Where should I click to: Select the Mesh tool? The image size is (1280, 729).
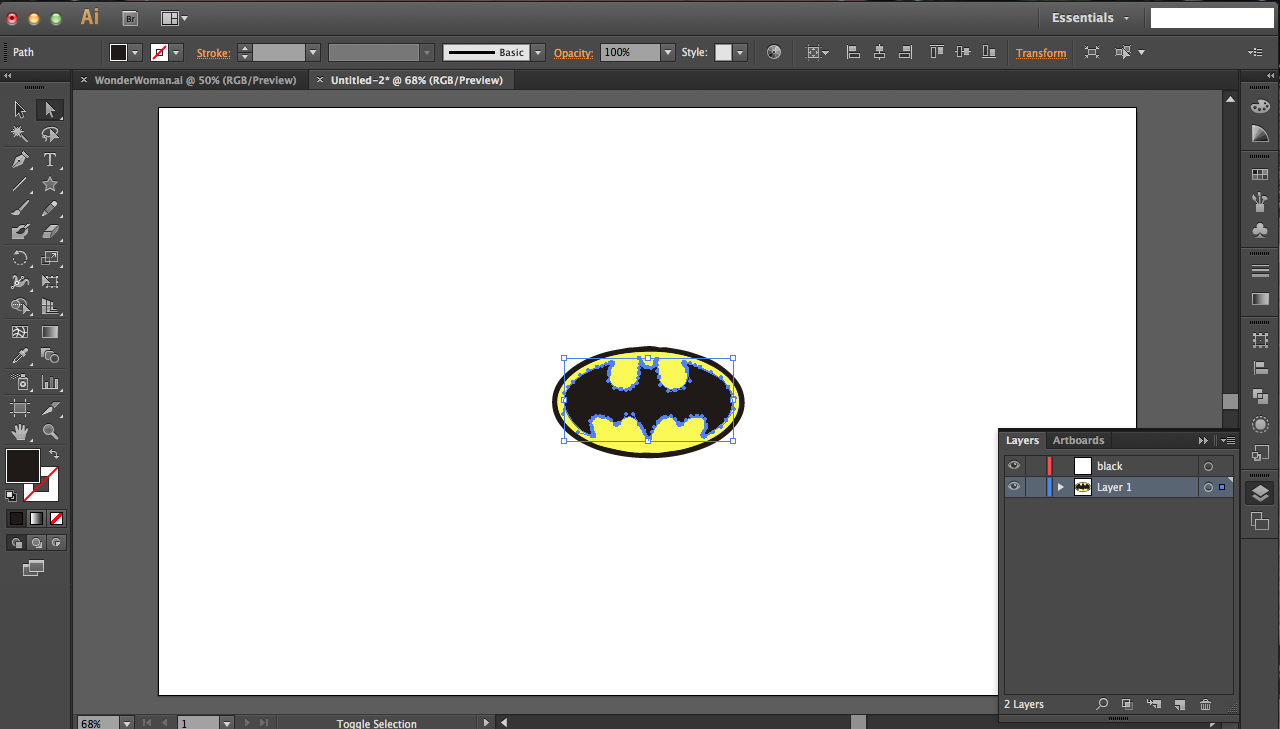[x=20, y=332]
